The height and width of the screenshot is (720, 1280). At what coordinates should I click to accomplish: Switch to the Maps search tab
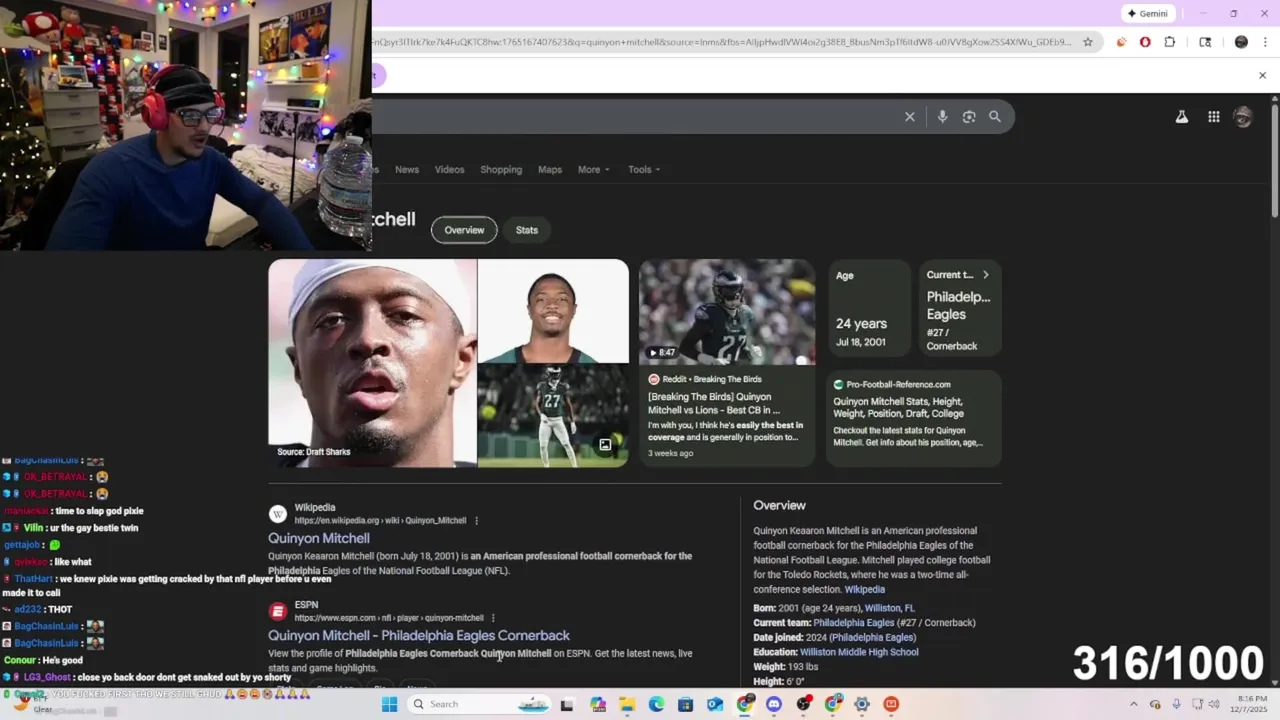[x=550, y=169]
